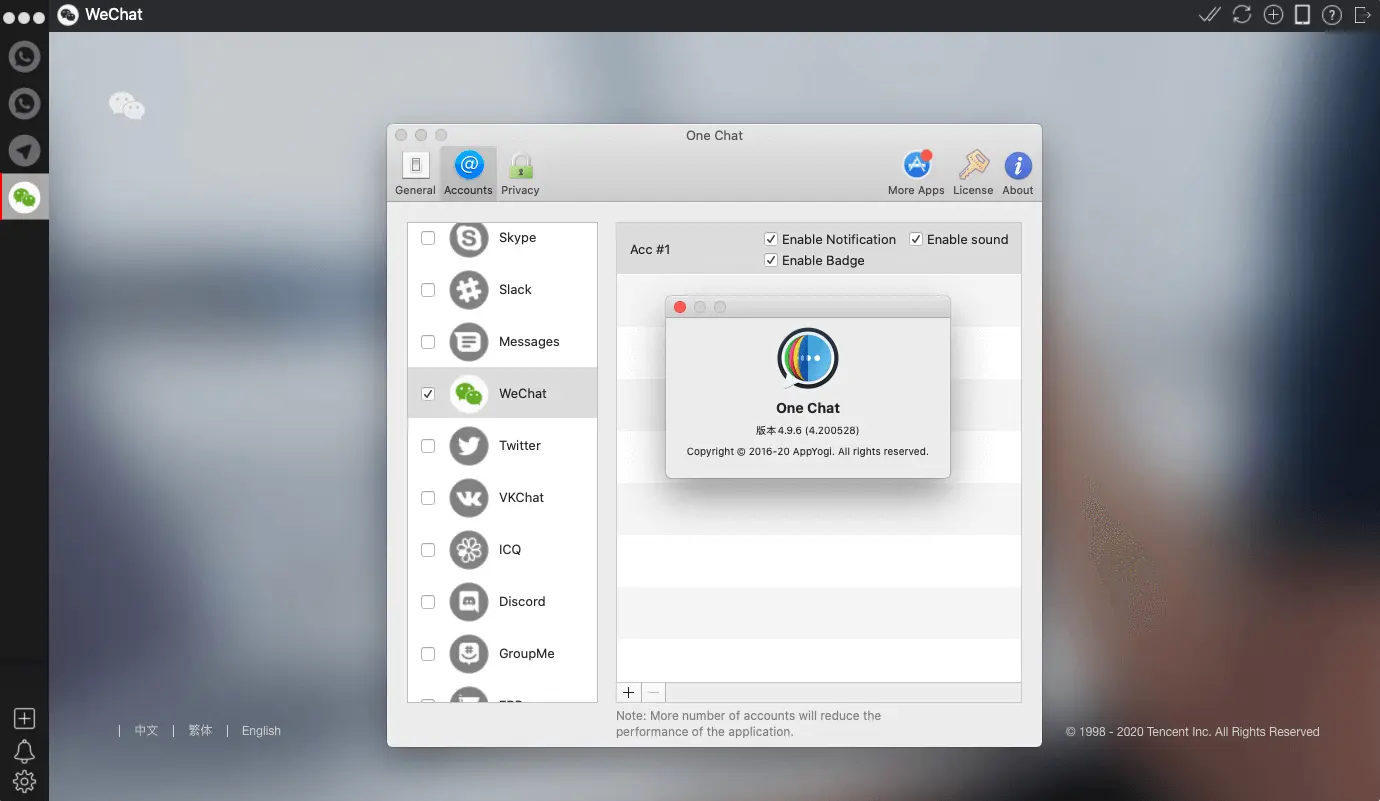Tick the Twitter service checkbox
1380x801 pixels.
pyautogui.click(x=428, y=446)
